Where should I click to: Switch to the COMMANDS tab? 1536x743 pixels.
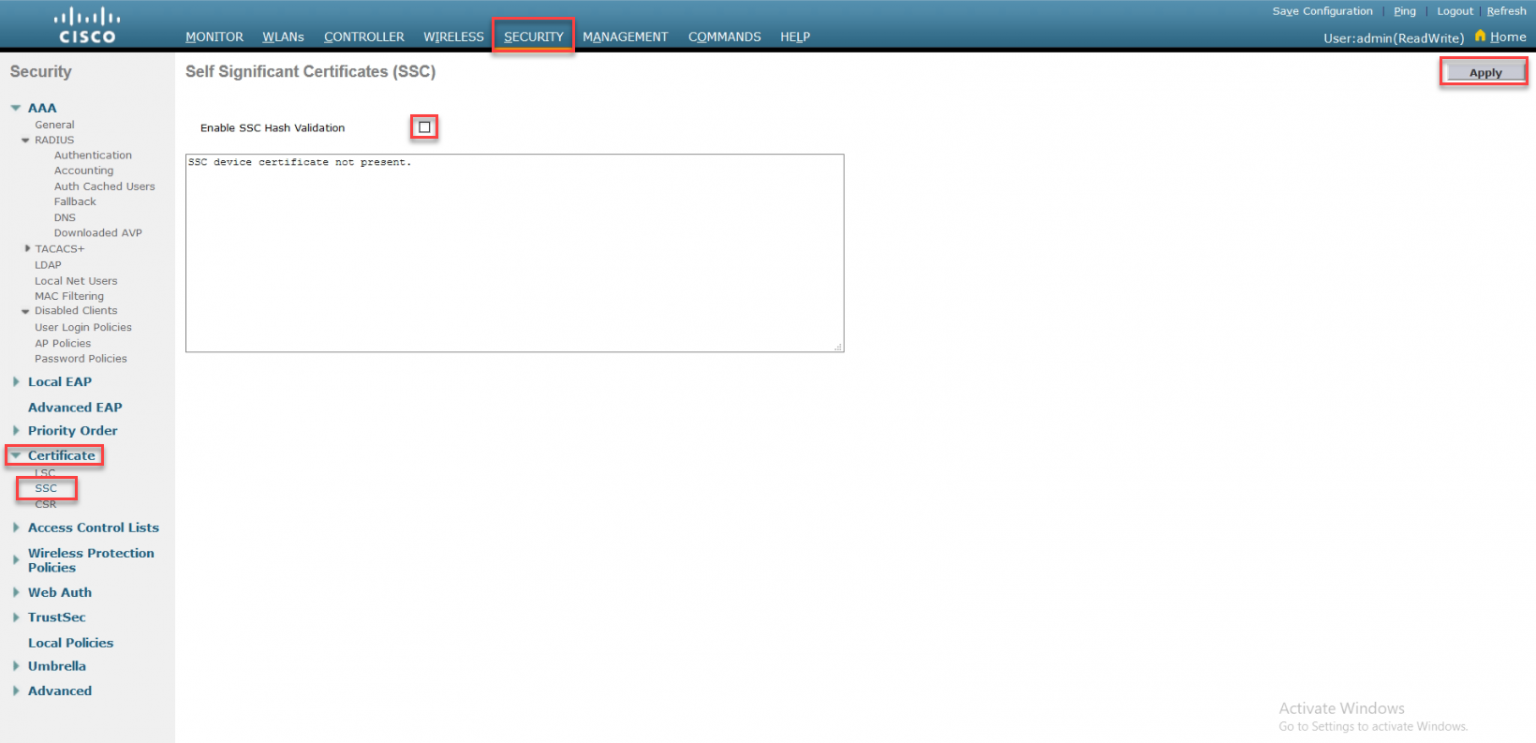point(724,36)
